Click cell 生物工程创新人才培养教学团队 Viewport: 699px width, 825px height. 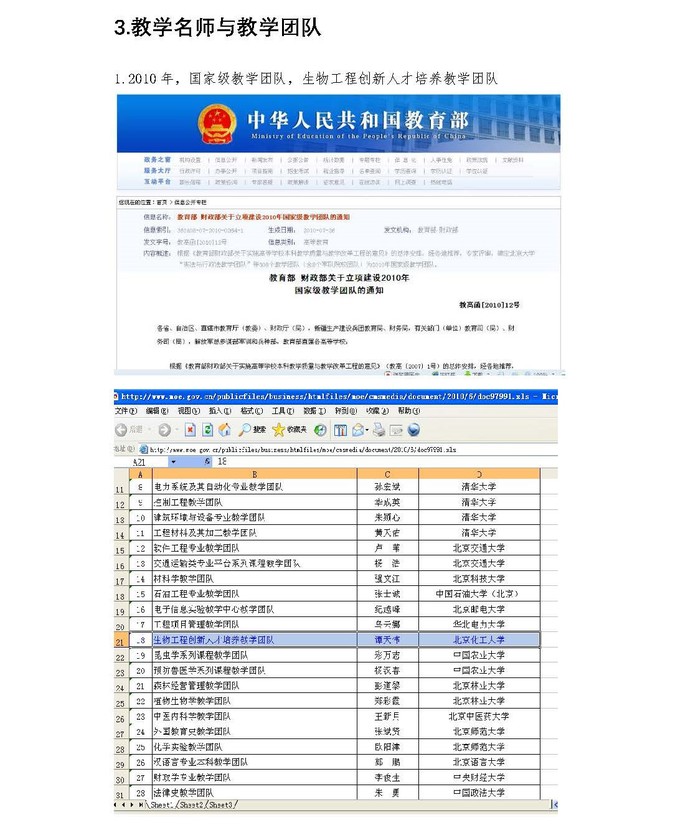pos(255,640)
